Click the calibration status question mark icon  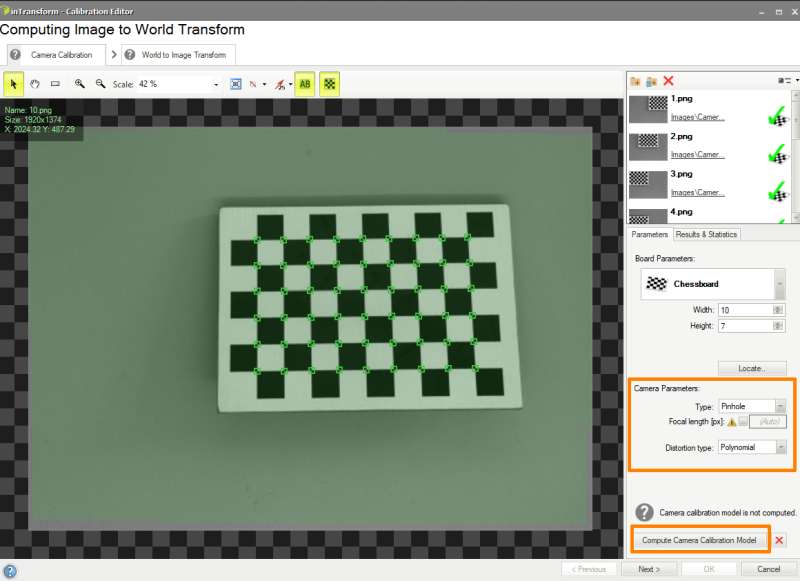[644, 512]
